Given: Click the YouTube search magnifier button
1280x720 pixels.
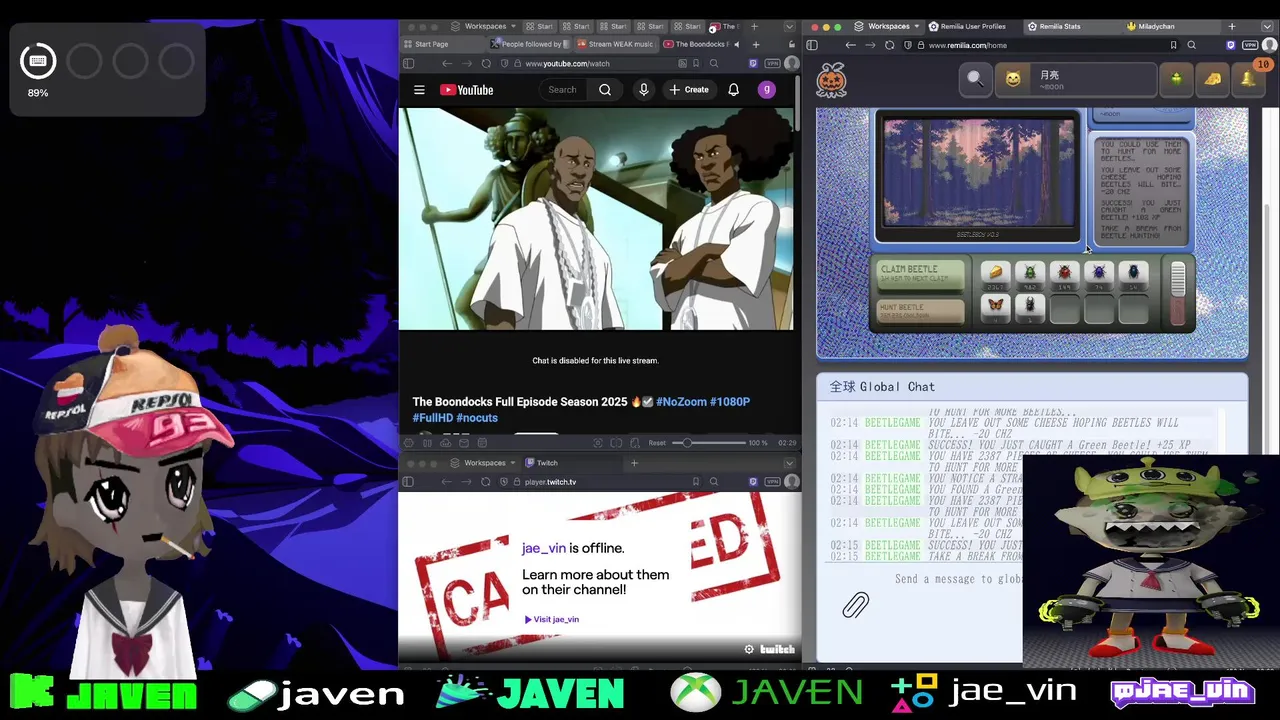Looking at the screenshot, I should 605,90.
